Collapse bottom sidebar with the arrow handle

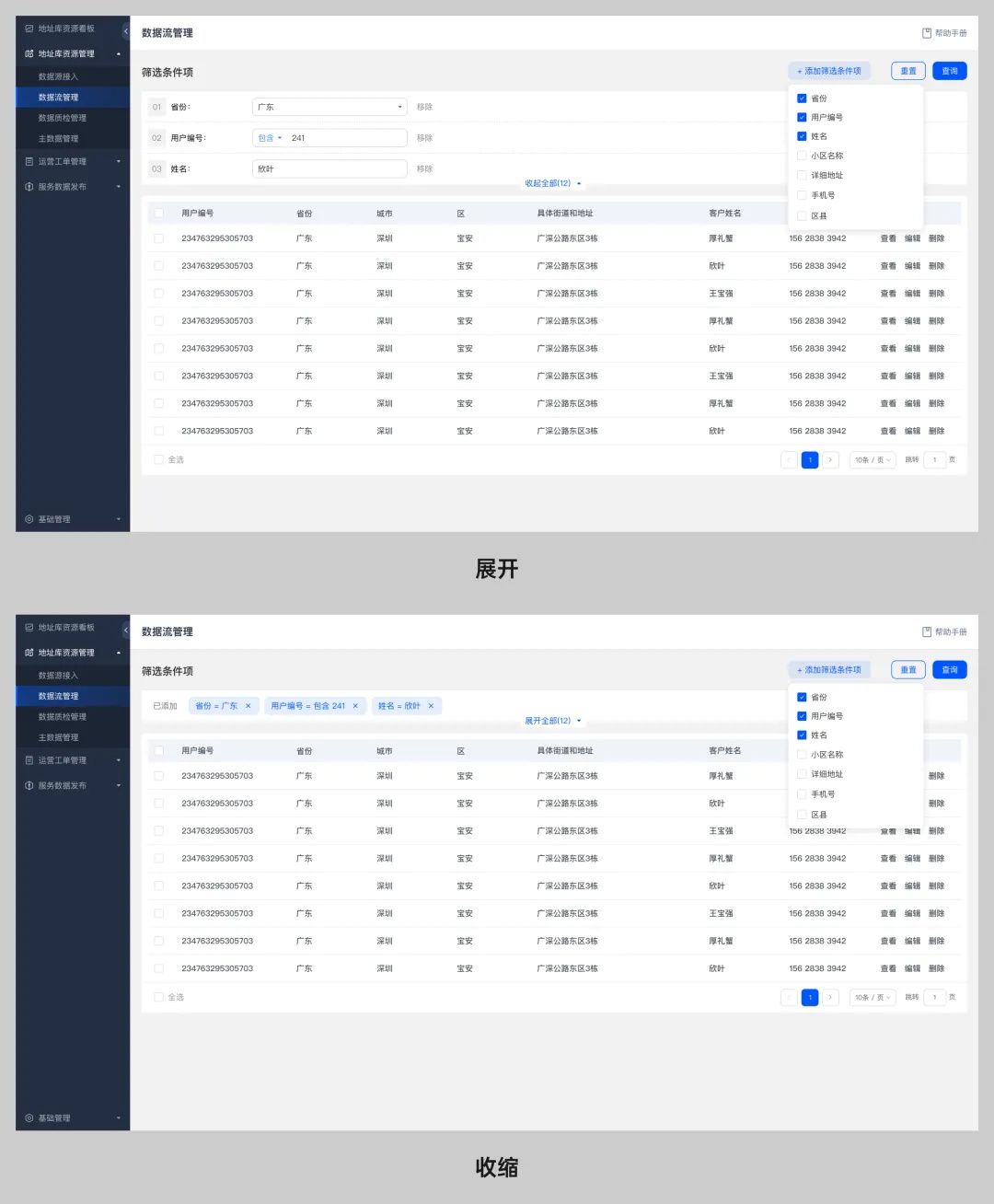[x=126, y=630]
